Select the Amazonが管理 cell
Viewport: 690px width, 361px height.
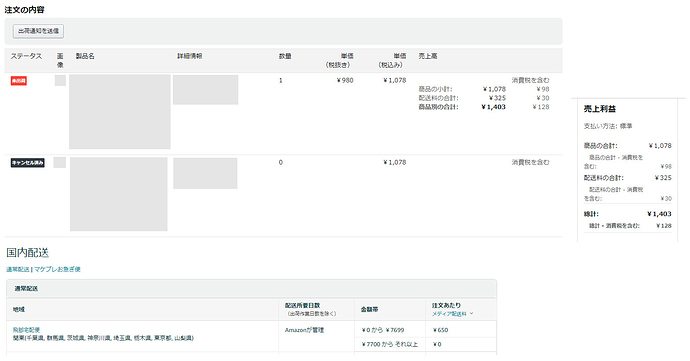click(305, 330)
